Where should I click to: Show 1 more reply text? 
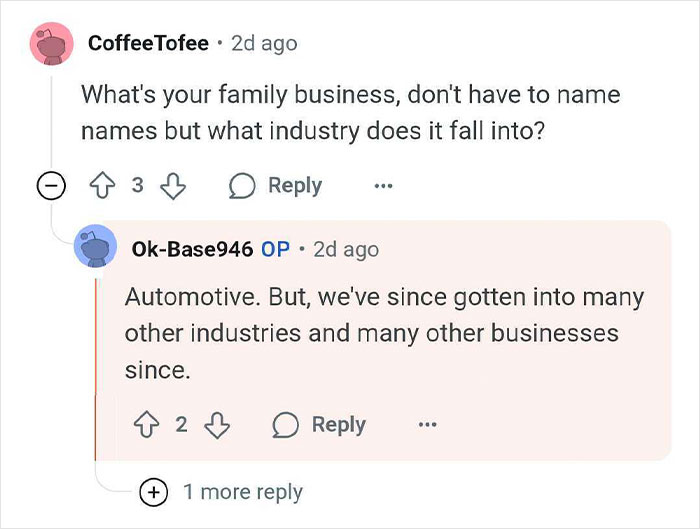pos(243,492)
